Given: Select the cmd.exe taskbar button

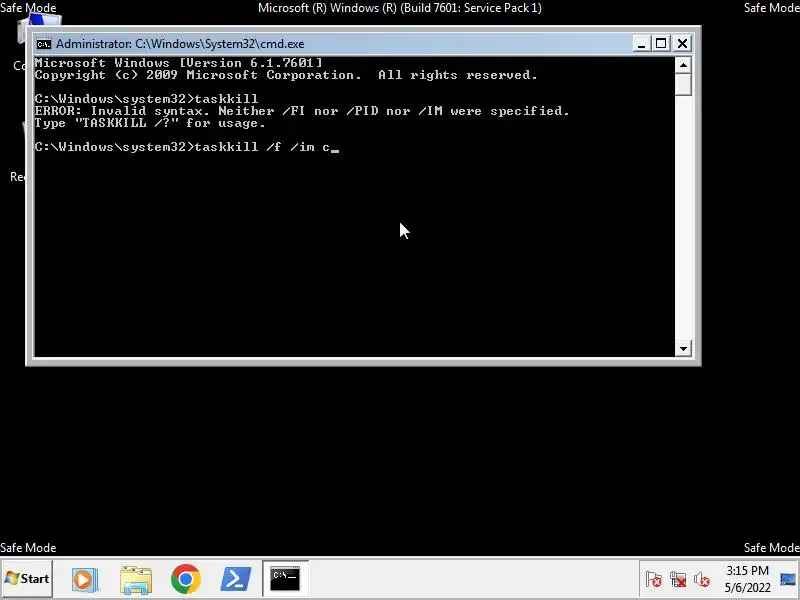Looking at the screenshot, I should (x=285, y=579).
